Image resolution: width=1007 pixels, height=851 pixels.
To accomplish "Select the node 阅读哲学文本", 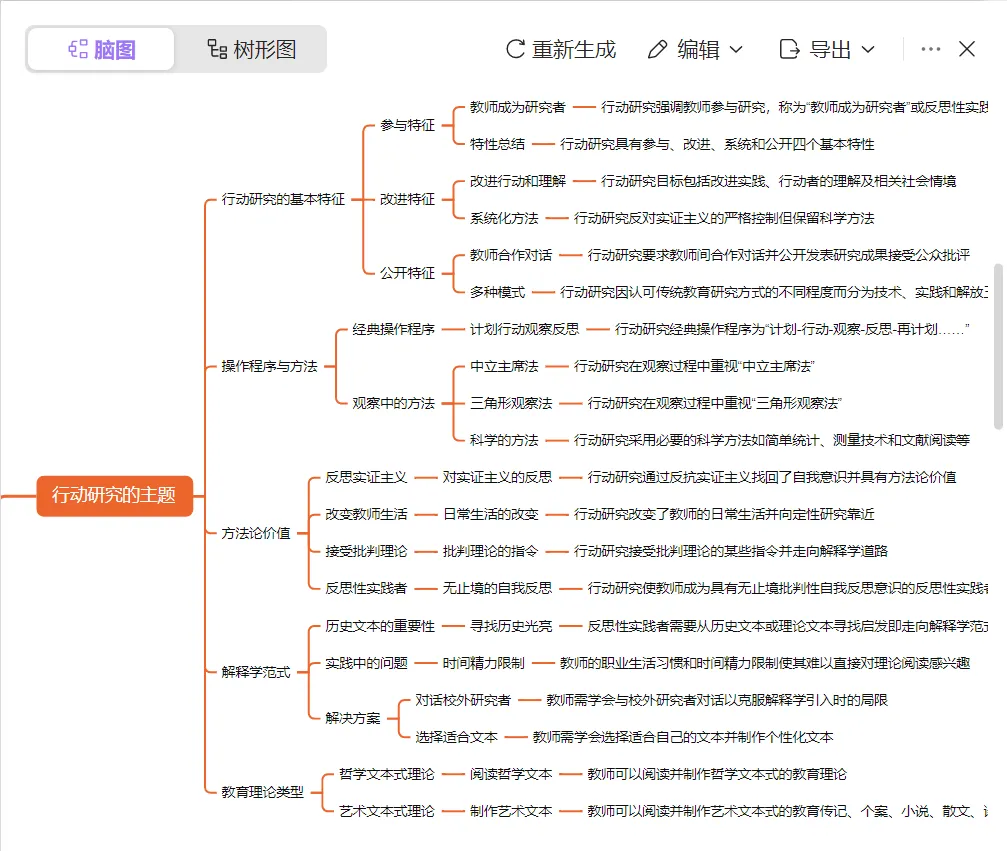I will [511, 775].
